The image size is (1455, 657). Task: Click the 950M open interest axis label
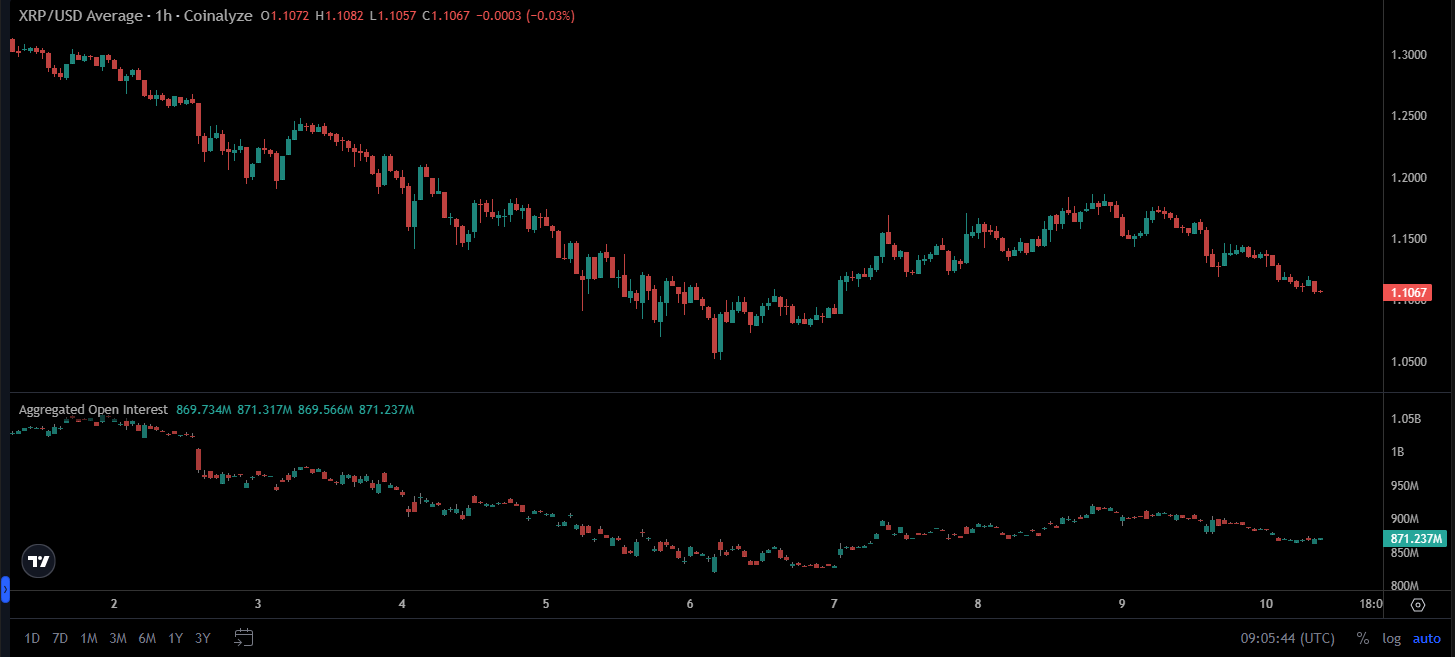click(1405, 486)
